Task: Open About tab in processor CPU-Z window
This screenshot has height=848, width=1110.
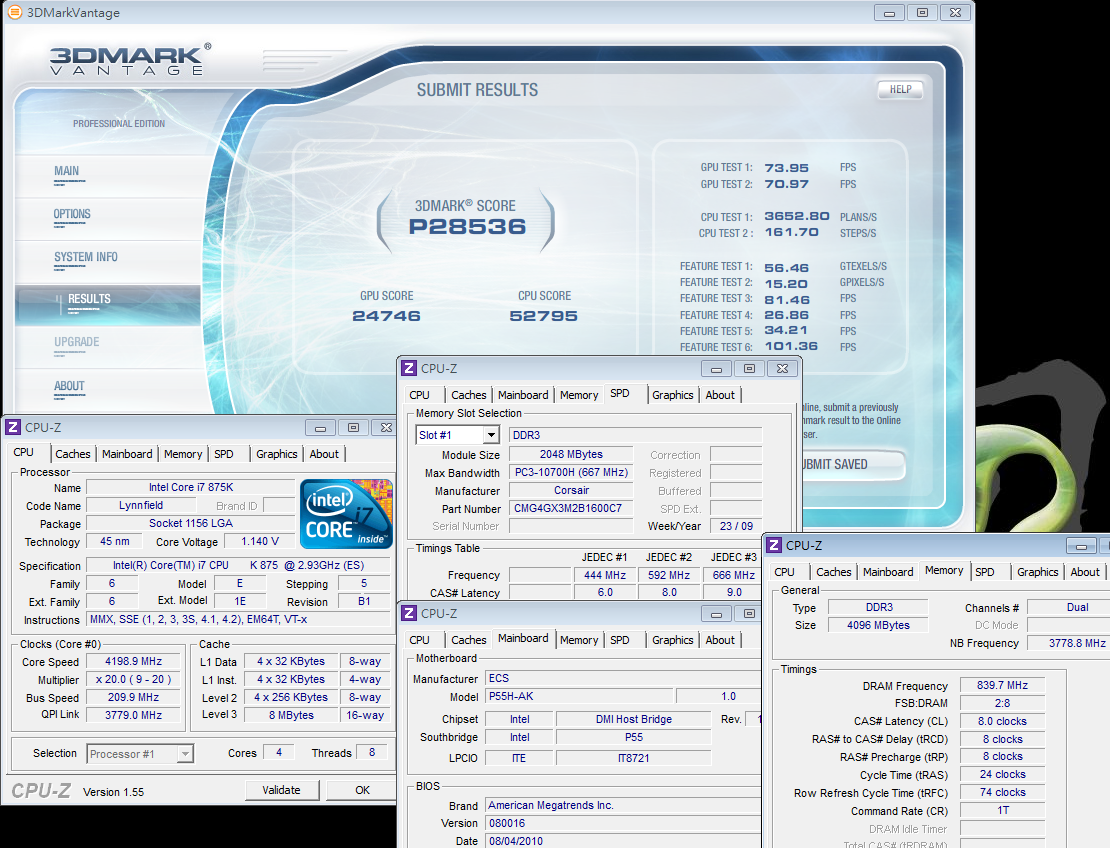Action: tap(324, 454)
